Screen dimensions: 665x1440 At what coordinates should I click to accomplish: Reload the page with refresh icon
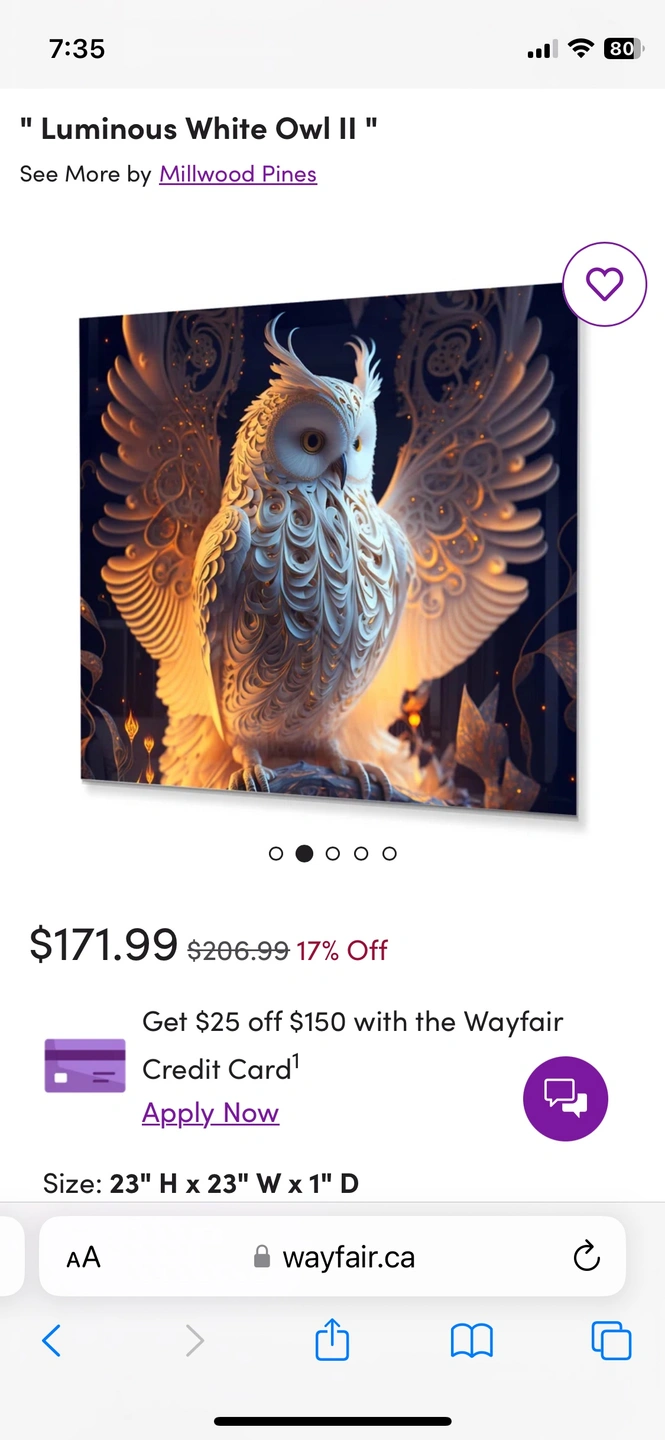586,1256
